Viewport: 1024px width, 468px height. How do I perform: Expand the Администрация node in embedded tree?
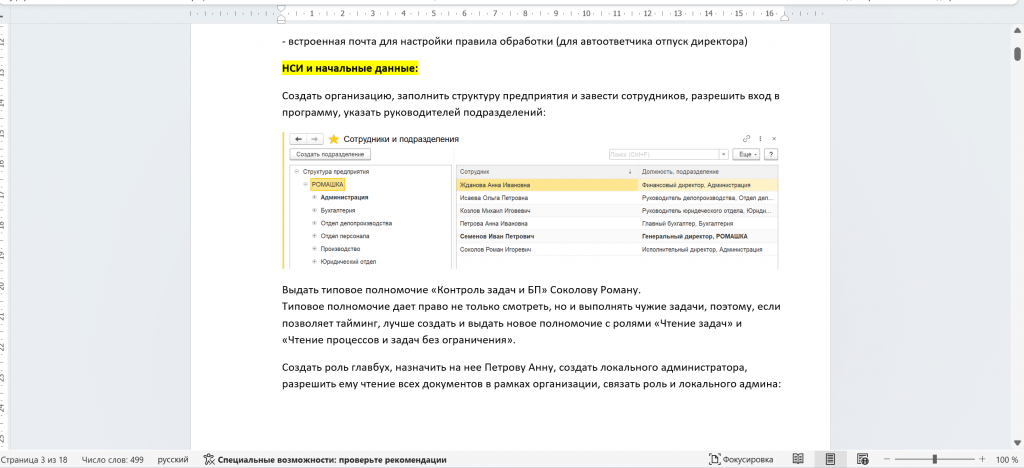pos(314,197)
